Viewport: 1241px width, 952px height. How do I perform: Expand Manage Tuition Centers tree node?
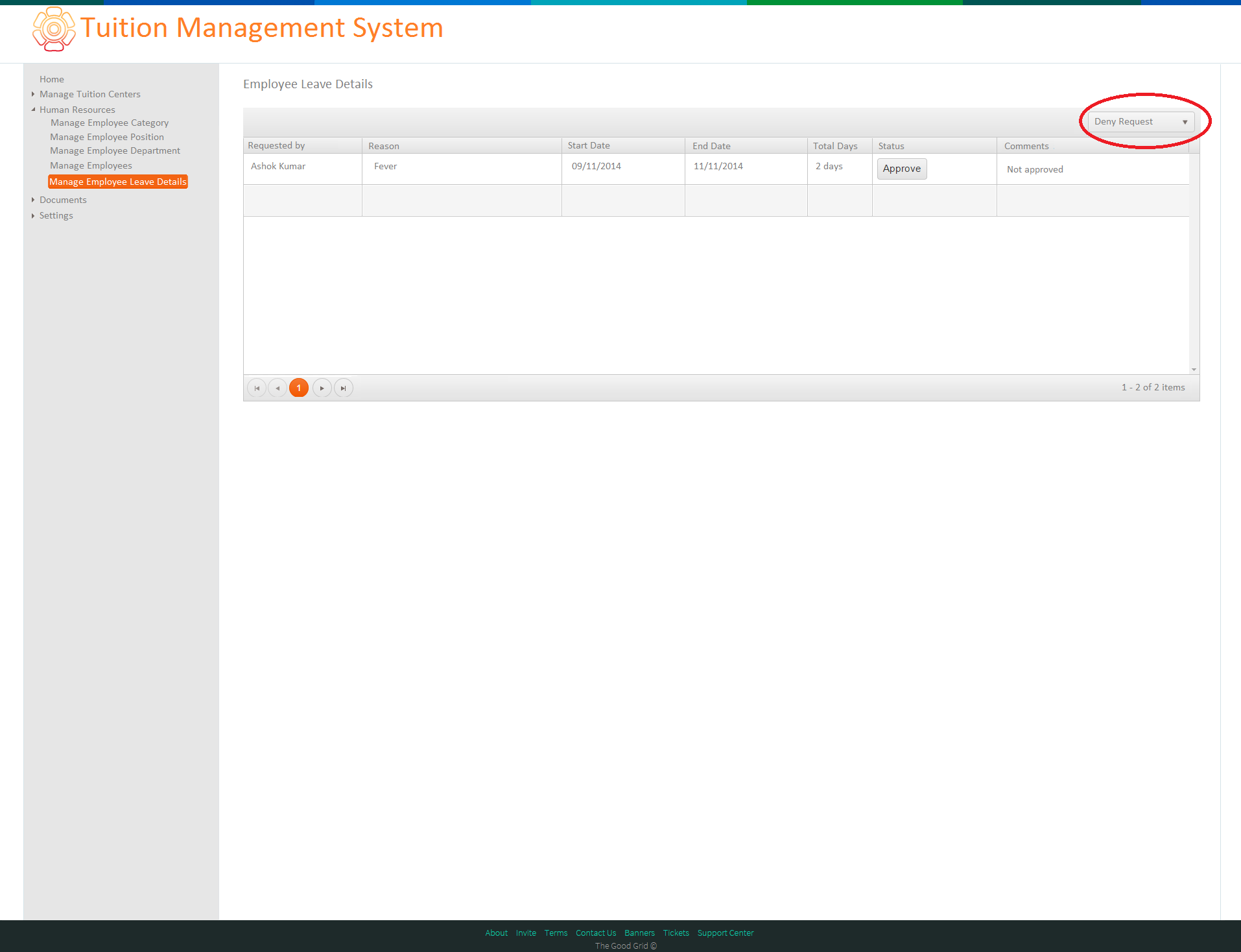pyautogui.click(x=33, y=94)
